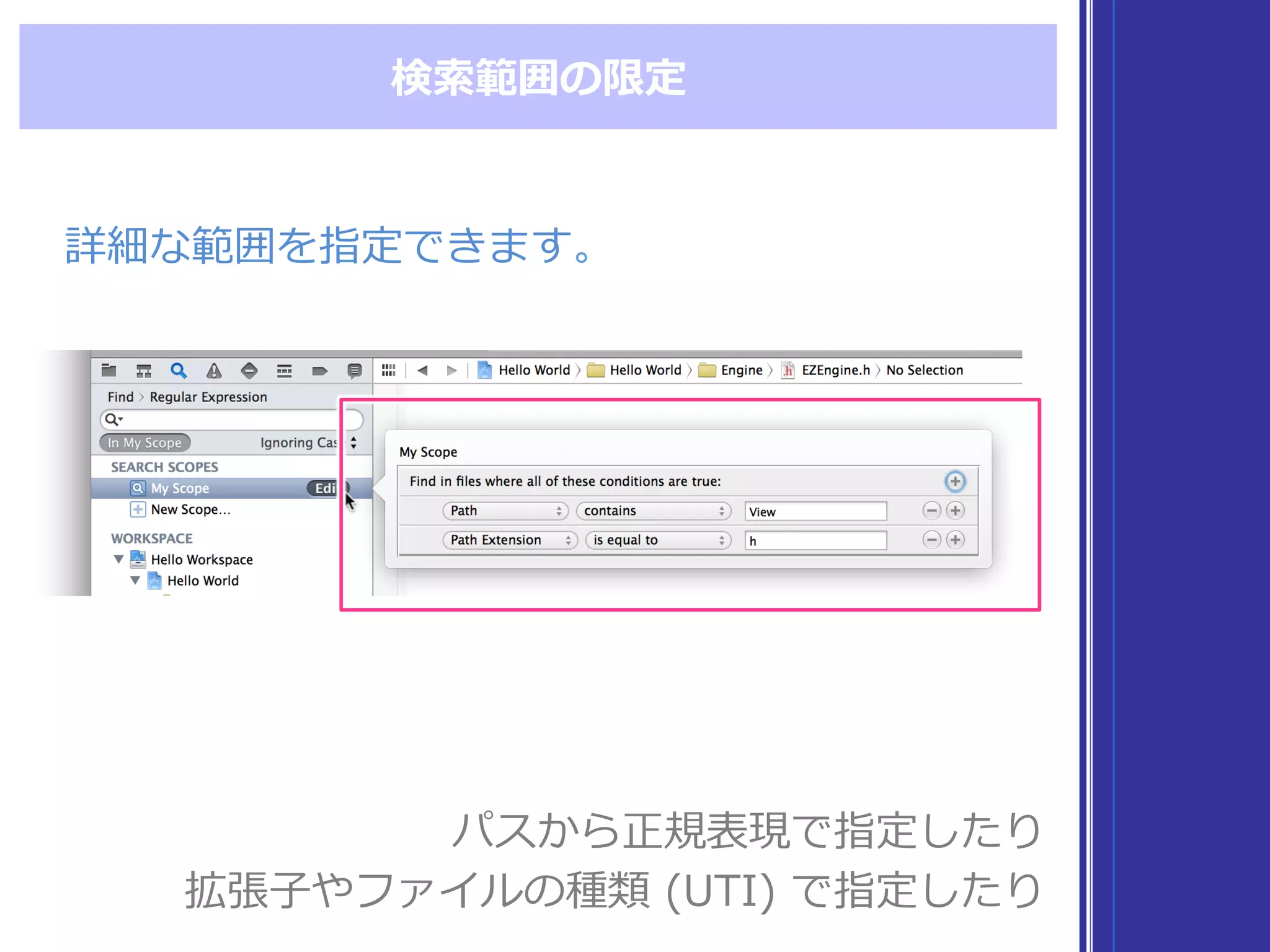Go back with the left arrow
Viewport: 1270px width, 952px height.
423,371
